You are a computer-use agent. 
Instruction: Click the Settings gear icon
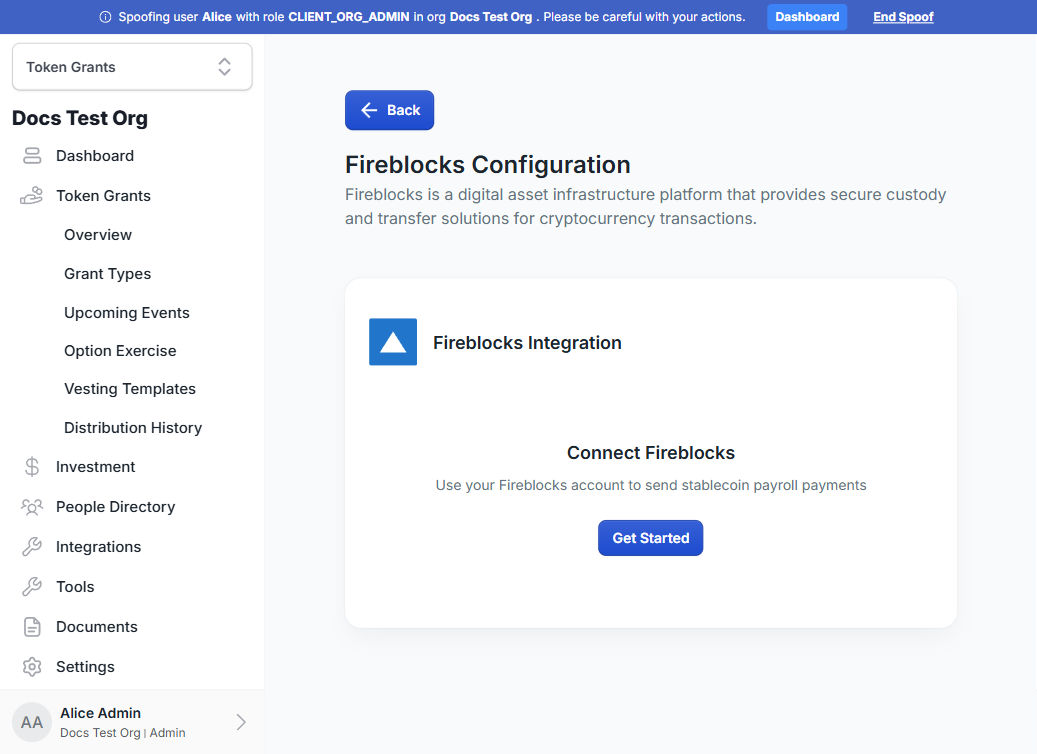(32, 667)
